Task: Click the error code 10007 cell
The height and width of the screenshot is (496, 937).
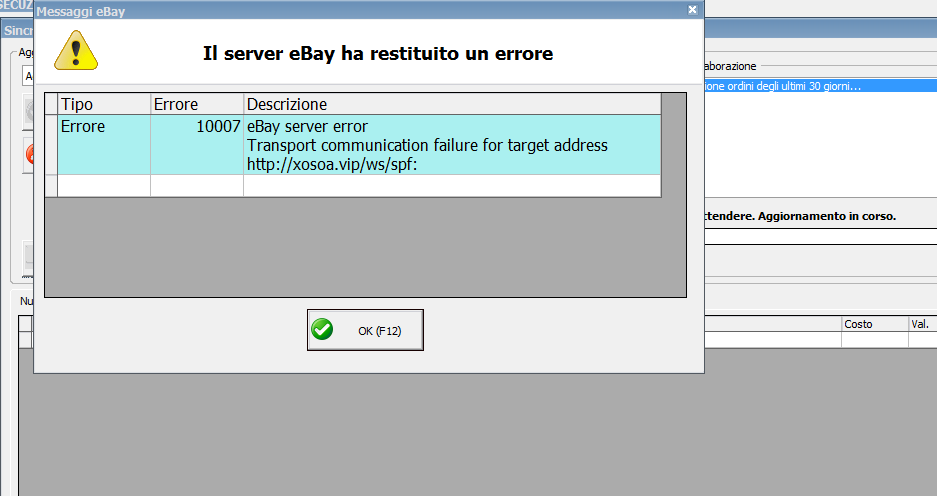Action: 197,145
